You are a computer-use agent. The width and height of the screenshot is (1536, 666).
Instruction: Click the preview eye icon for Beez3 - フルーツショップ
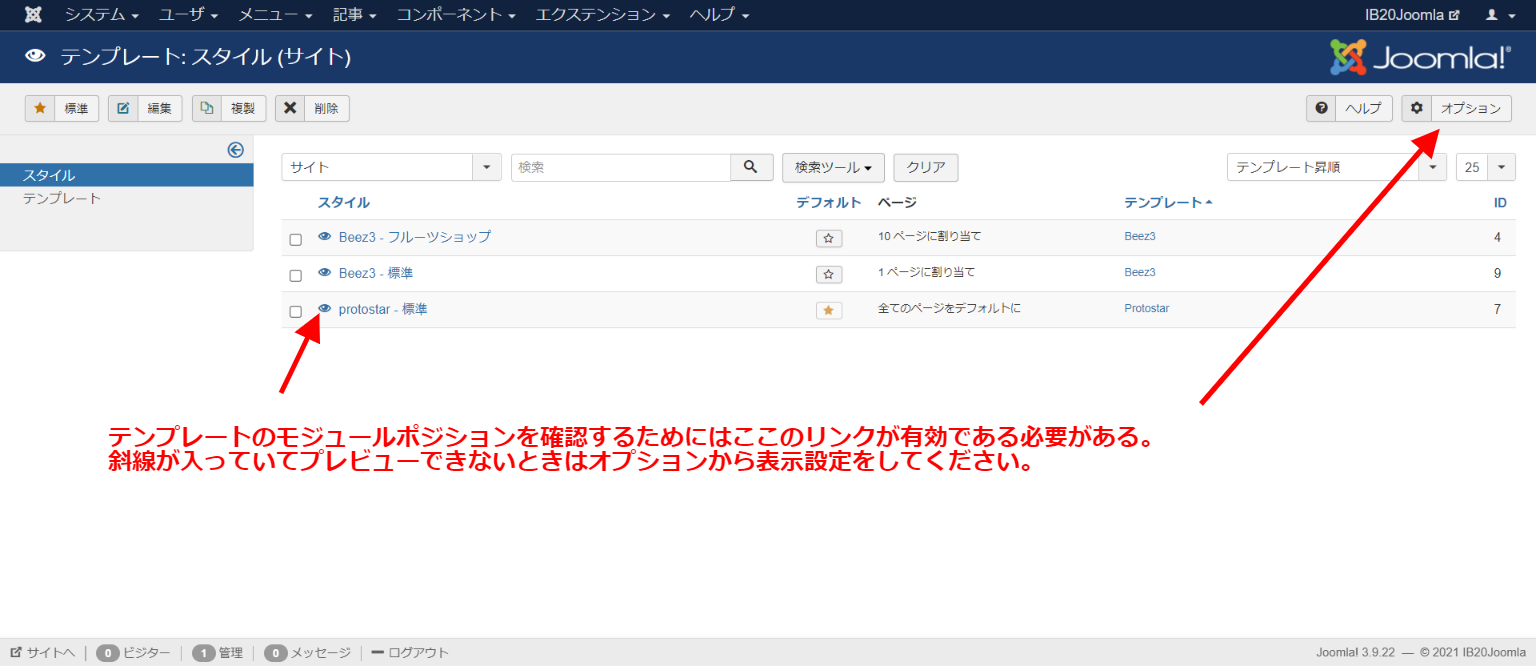click(324, 237)
